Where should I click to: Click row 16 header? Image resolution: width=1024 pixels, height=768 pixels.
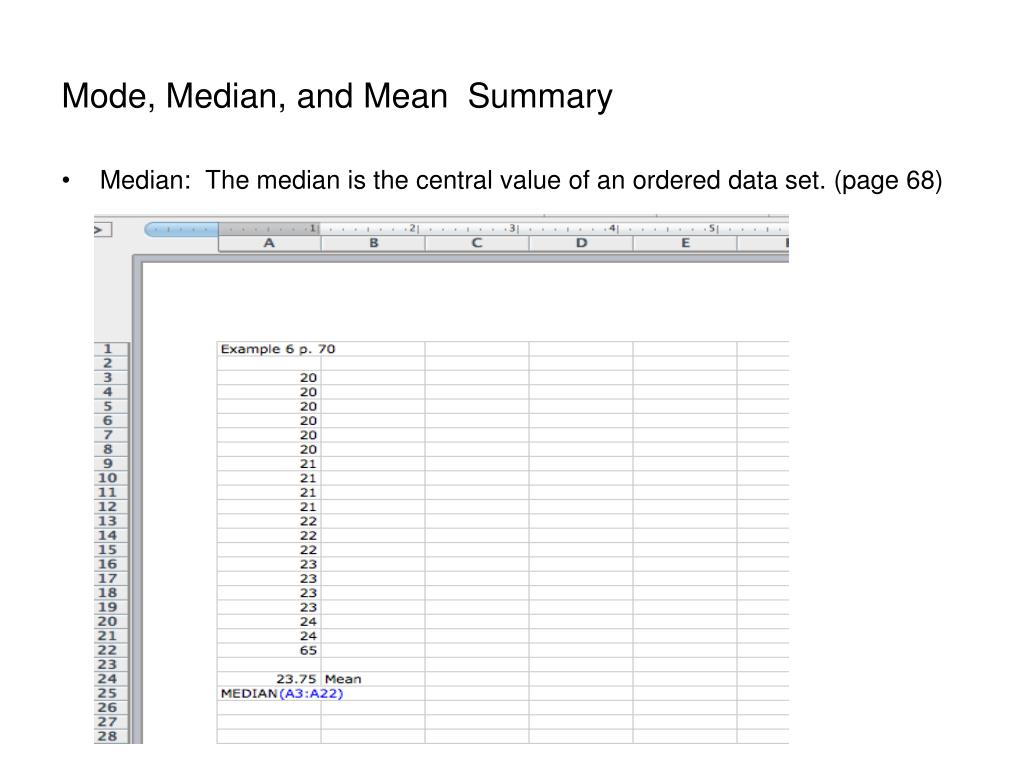click(110, 564)
